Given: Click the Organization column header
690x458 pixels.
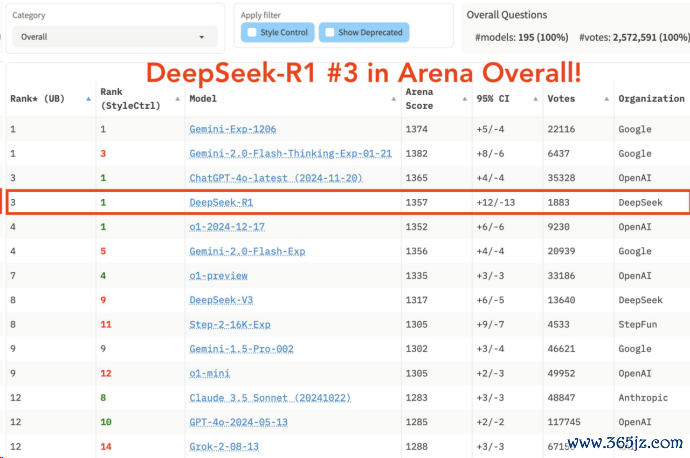Looking at the screenshot, I should [x=651, y=99].
